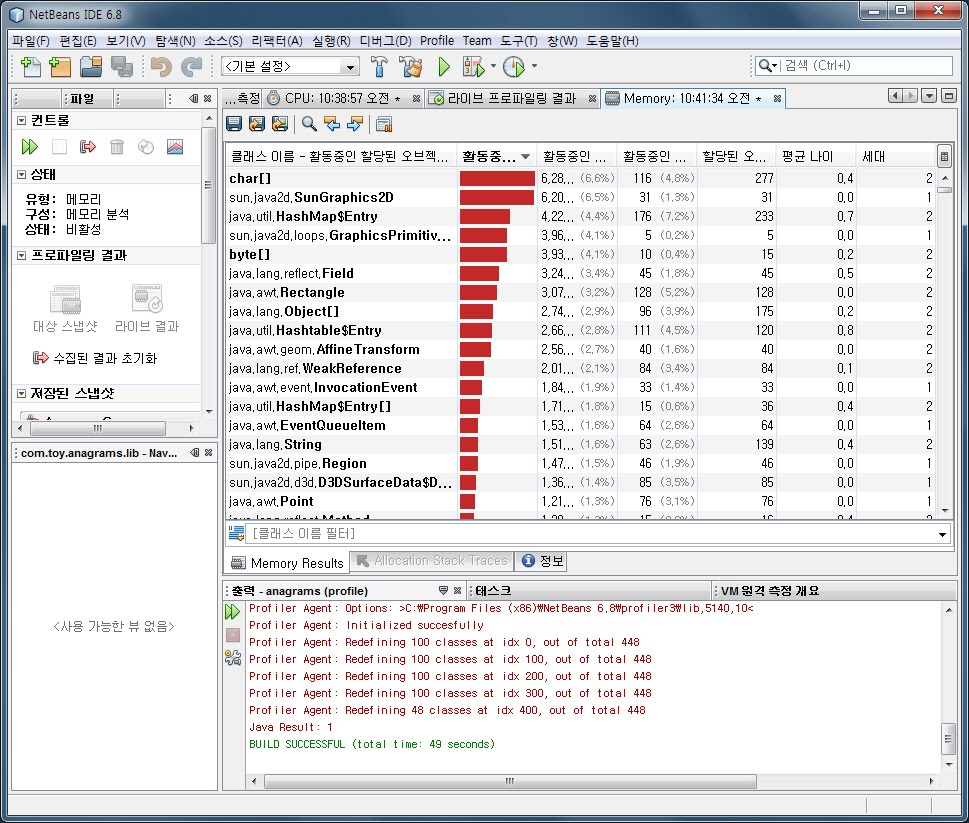Click the Undo arrow icon
The height and width of the screenshot is (823, 969).
(x=161, y=66)
